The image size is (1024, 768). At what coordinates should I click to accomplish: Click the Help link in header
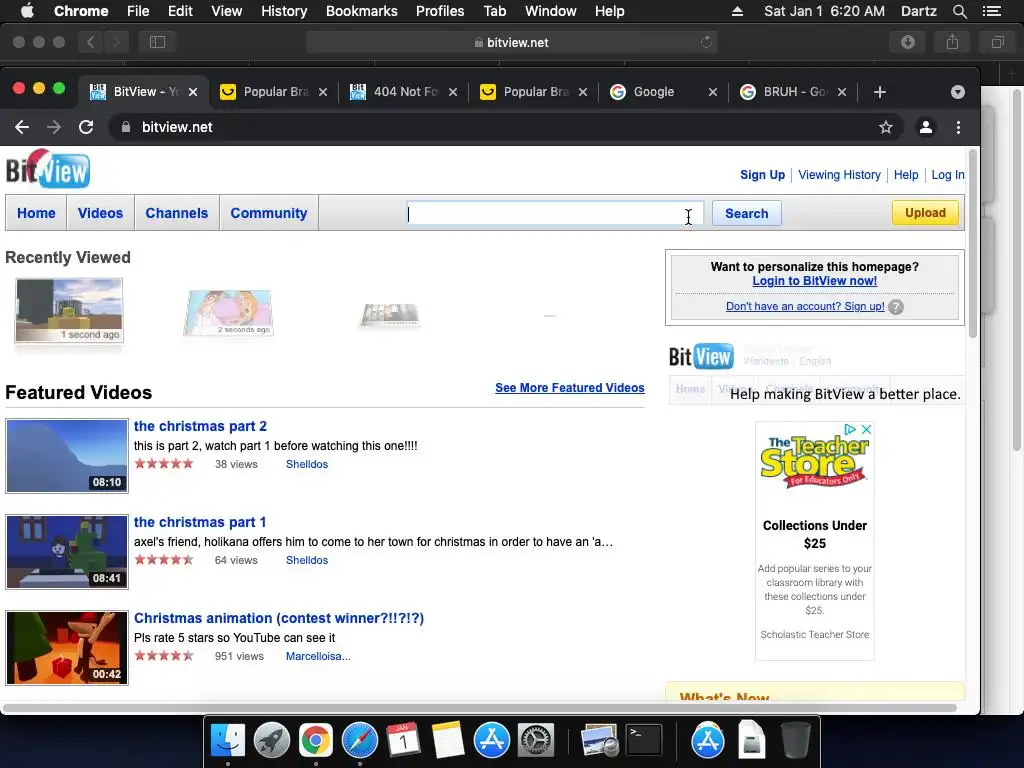coord(906,175)
